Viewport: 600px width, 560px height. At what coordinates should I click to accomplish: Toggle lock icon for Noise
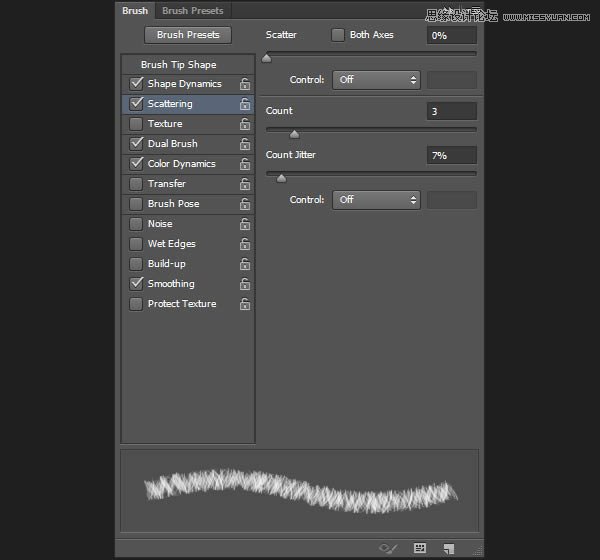click(245, 224)
